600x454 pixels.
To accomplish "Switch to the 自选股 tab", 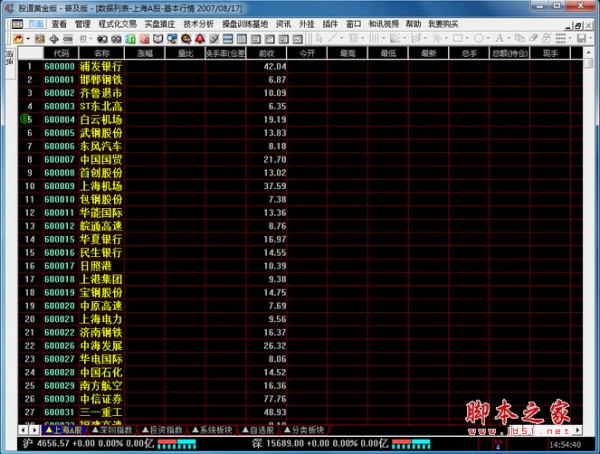I will pyautogui.click(x=258, y=430).
